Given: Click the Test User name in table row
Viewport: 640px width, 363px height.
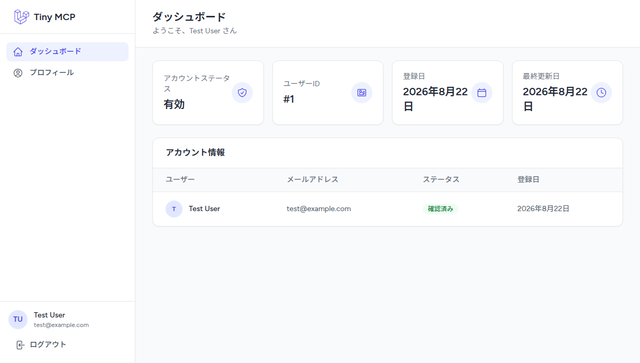Looking at the screenshot, I should (204, 209).
